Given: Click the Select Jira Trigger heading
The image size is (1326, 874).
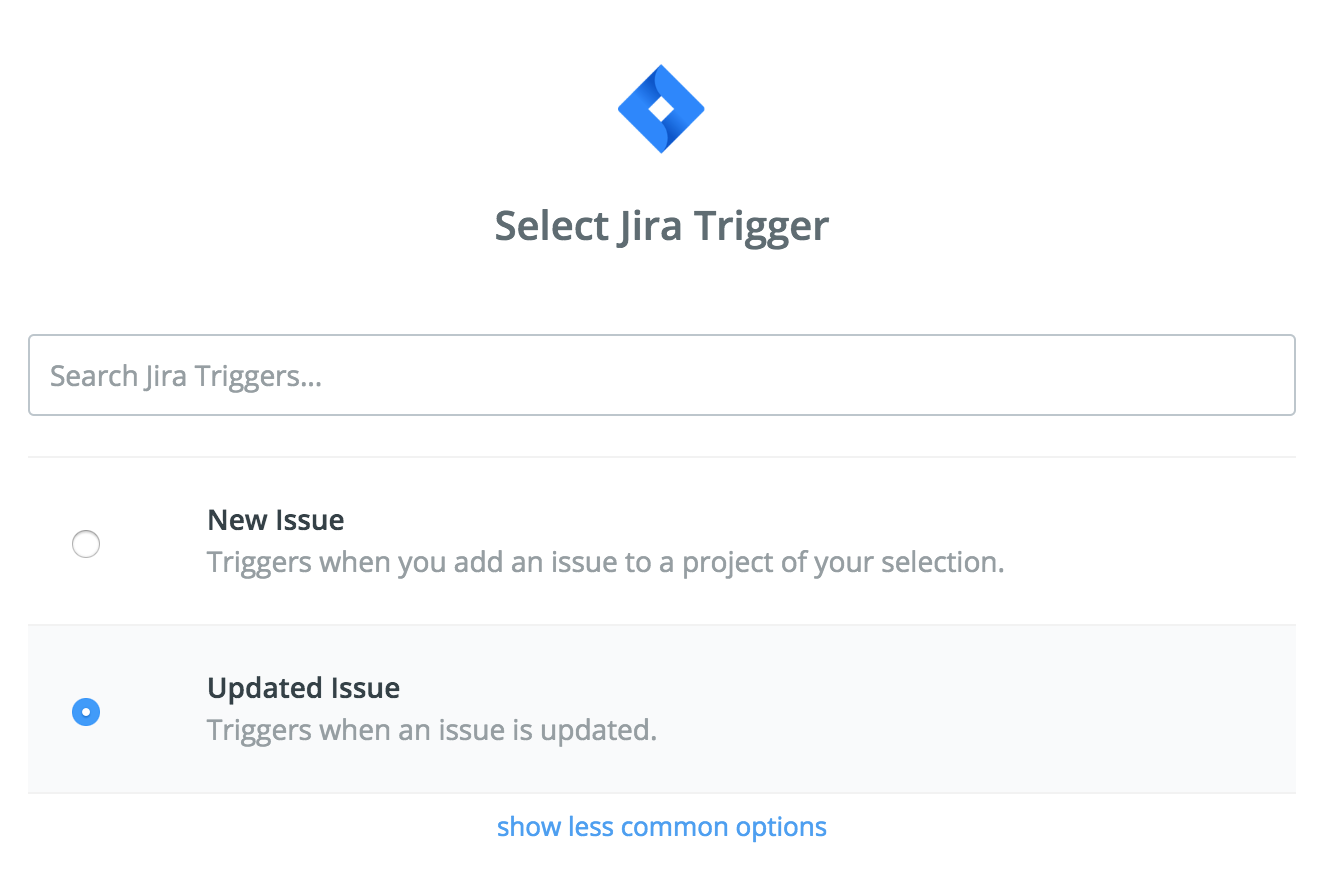Looking at the screenshot, I should [x=662, y=226].
